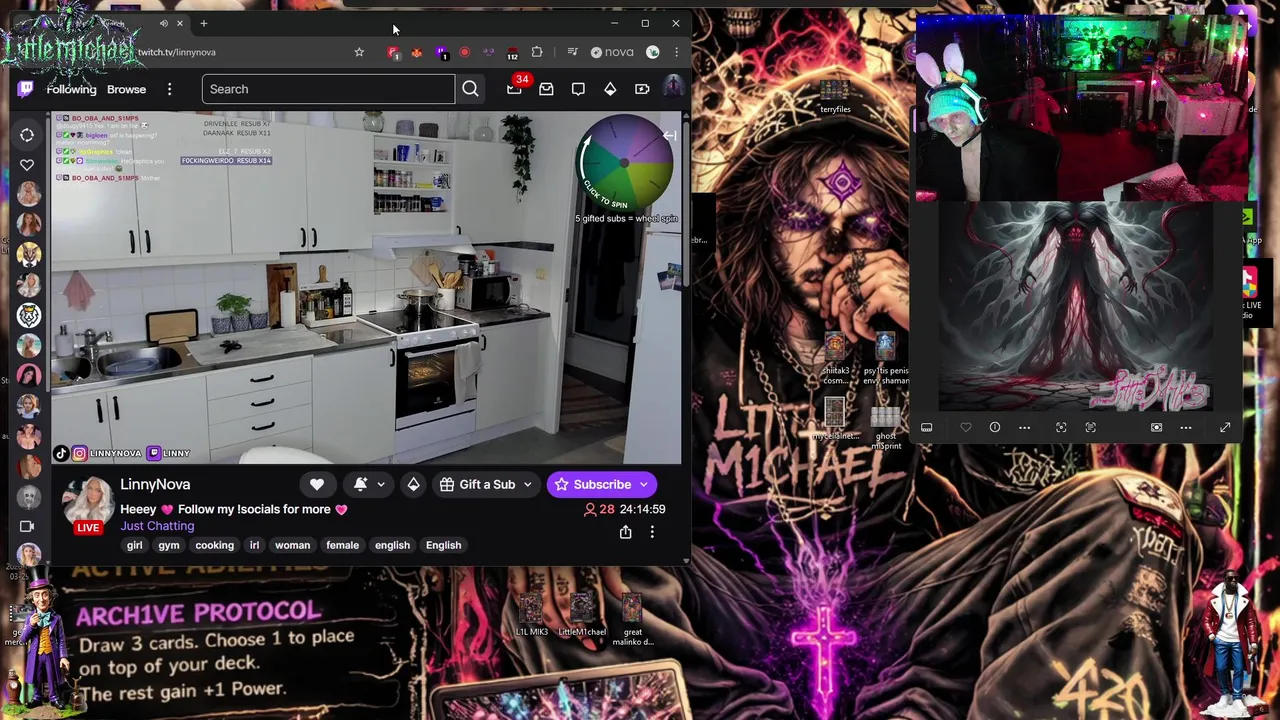Expand photo viewer to fullscreen

1225,428
